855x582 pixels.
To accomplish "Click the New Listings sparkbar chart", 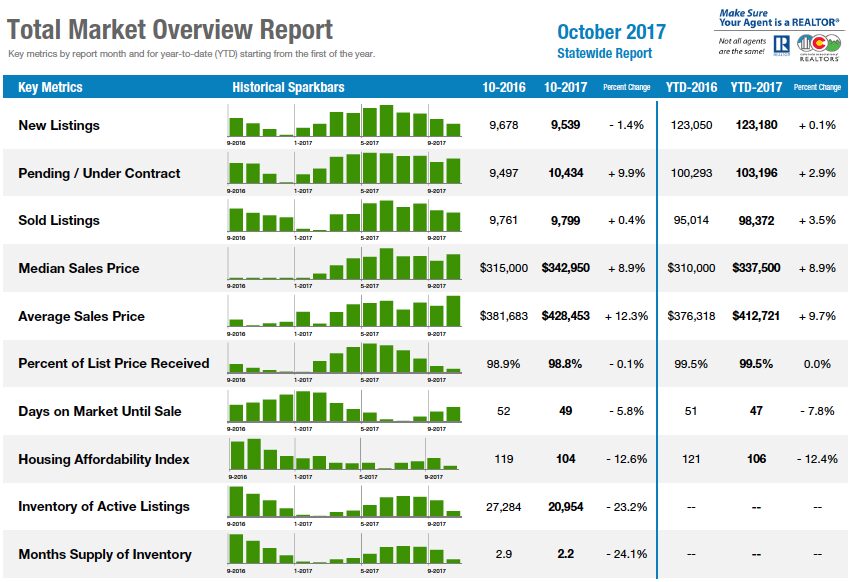I will 344,124.
